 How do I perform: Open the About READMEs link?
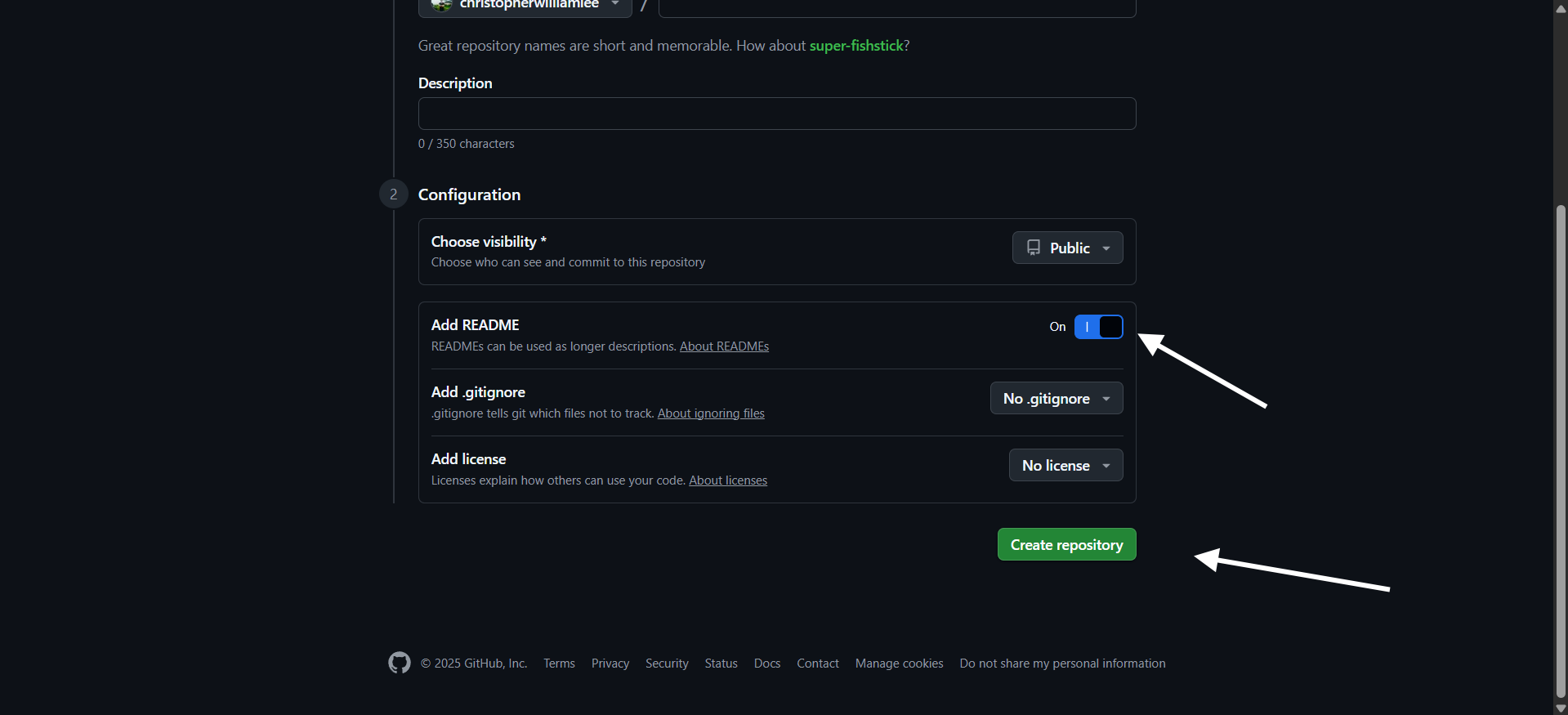(724, 346)
